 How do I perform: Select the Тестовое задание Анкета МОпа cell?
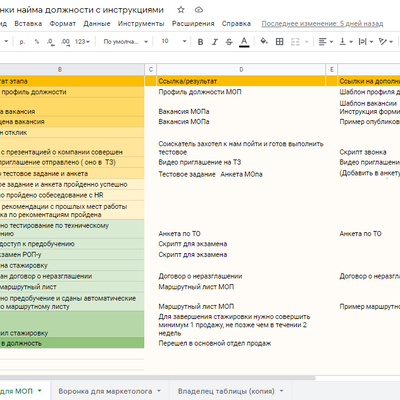(x=241, y=173)
